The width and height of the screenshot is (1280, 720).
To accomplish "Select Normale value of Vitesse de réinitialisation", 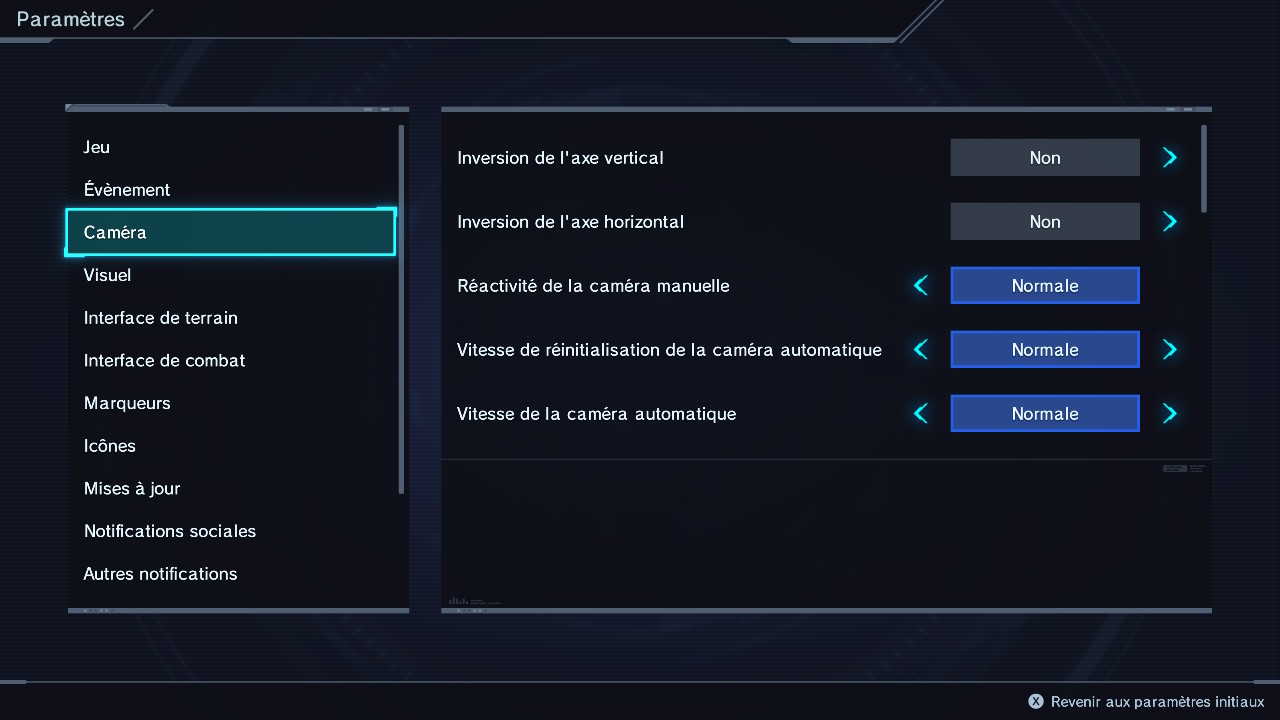I will point(1045,350).
